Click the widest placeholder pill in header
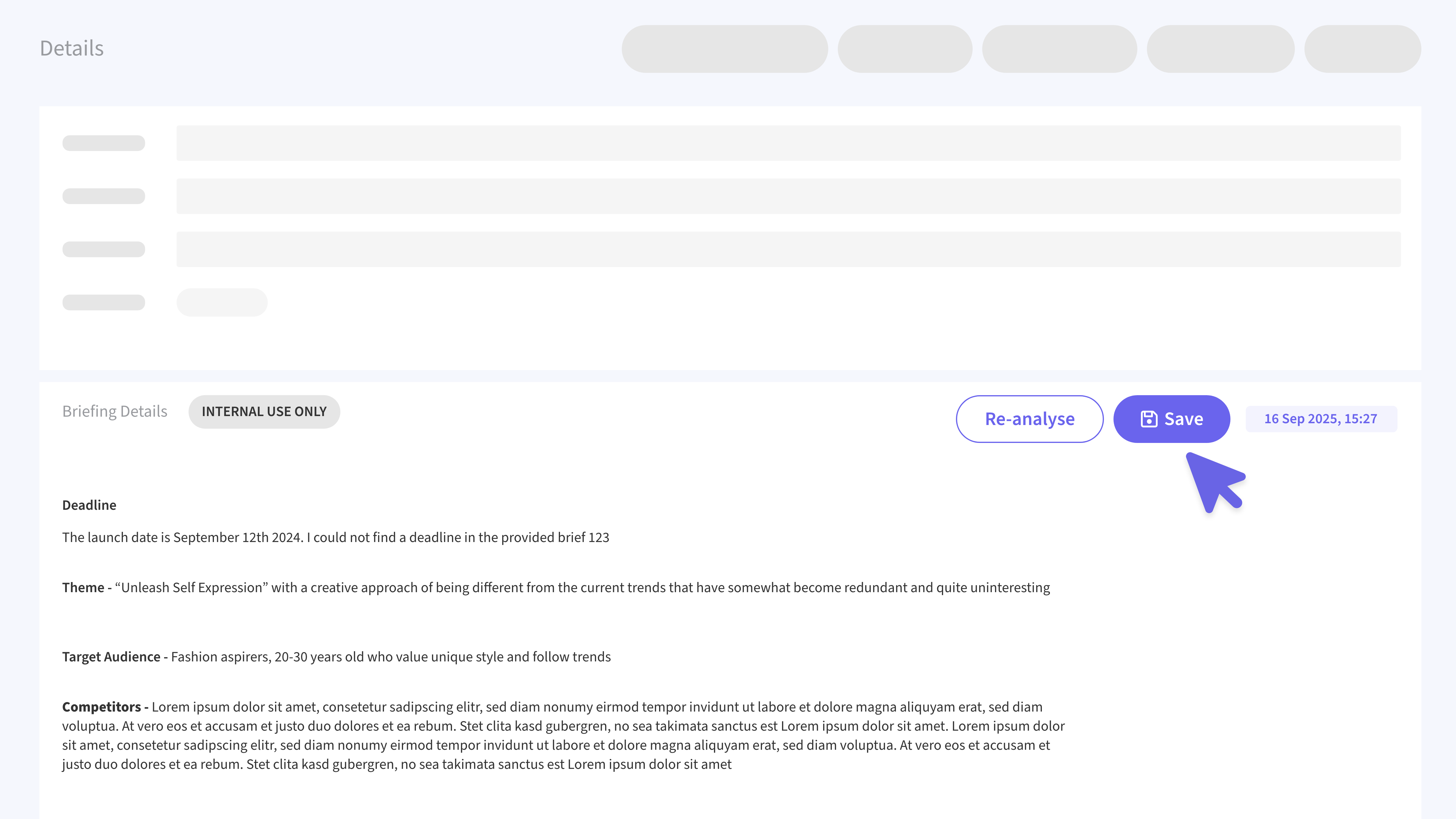The width and height of the screenshot is (1456, 819). pos(725,49)
